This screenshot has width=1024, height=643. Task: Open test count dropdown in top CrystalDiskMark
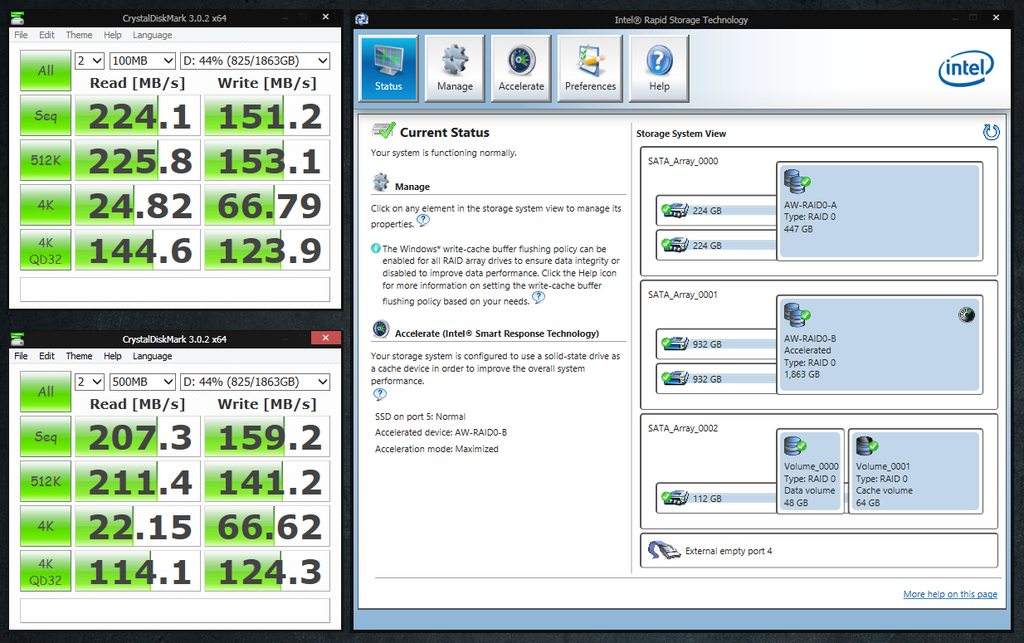tap(90, 61)
